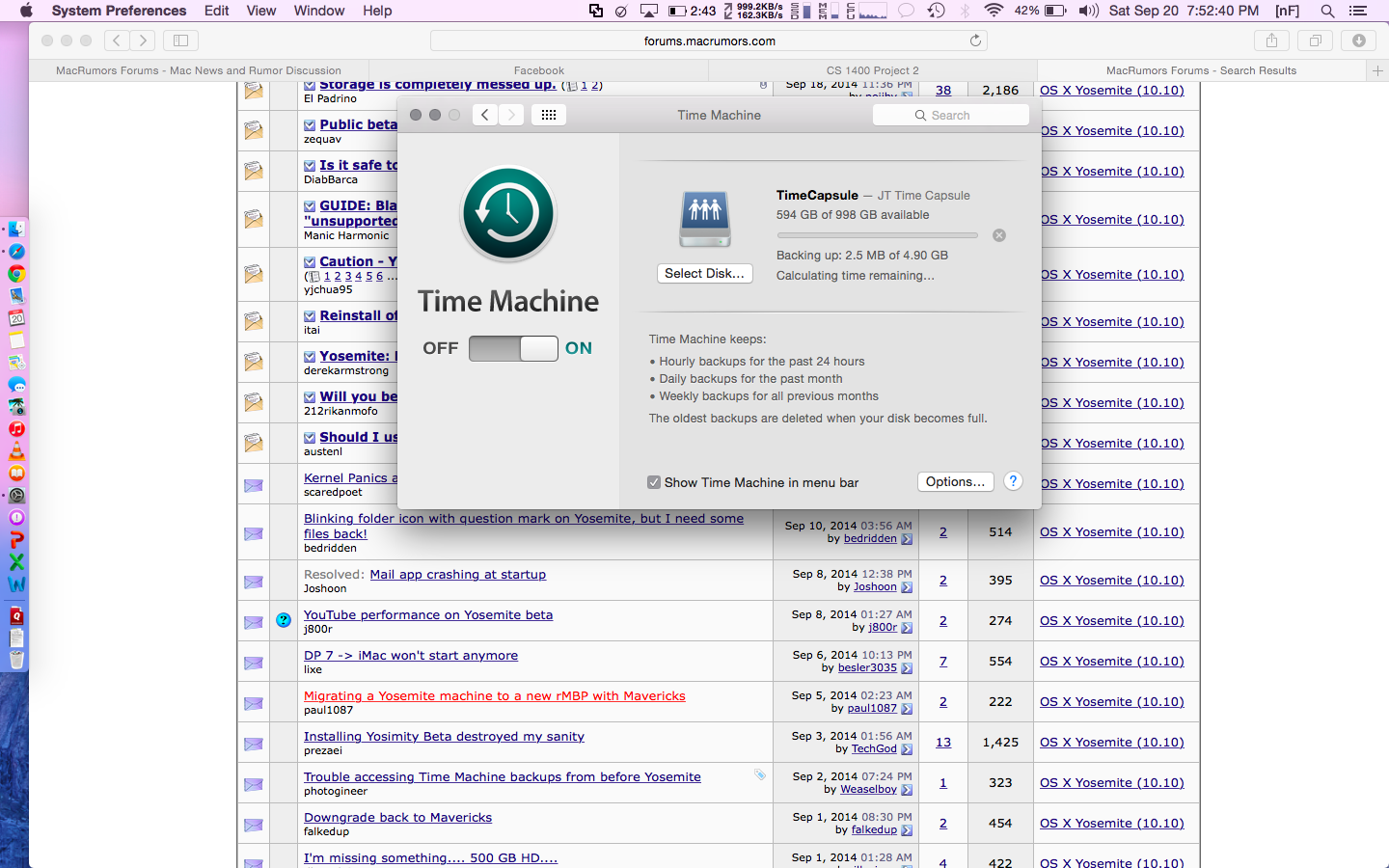Image resolution: width=1389 pixels, height=868 pixels.
Task: Uncheck Show Time Machine in menu bar
Action: click(654, 482)
